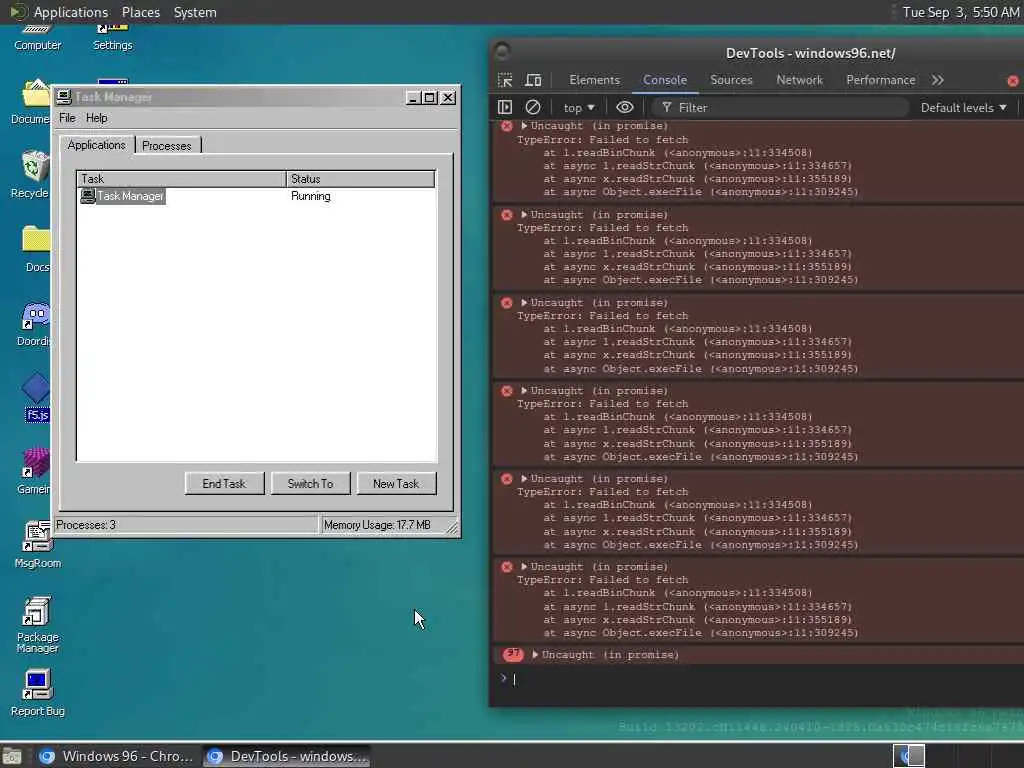Screen dimensions: 1024x768
Task: Click the Task Manager icon in the task row
Action: [x=88, y=196]
